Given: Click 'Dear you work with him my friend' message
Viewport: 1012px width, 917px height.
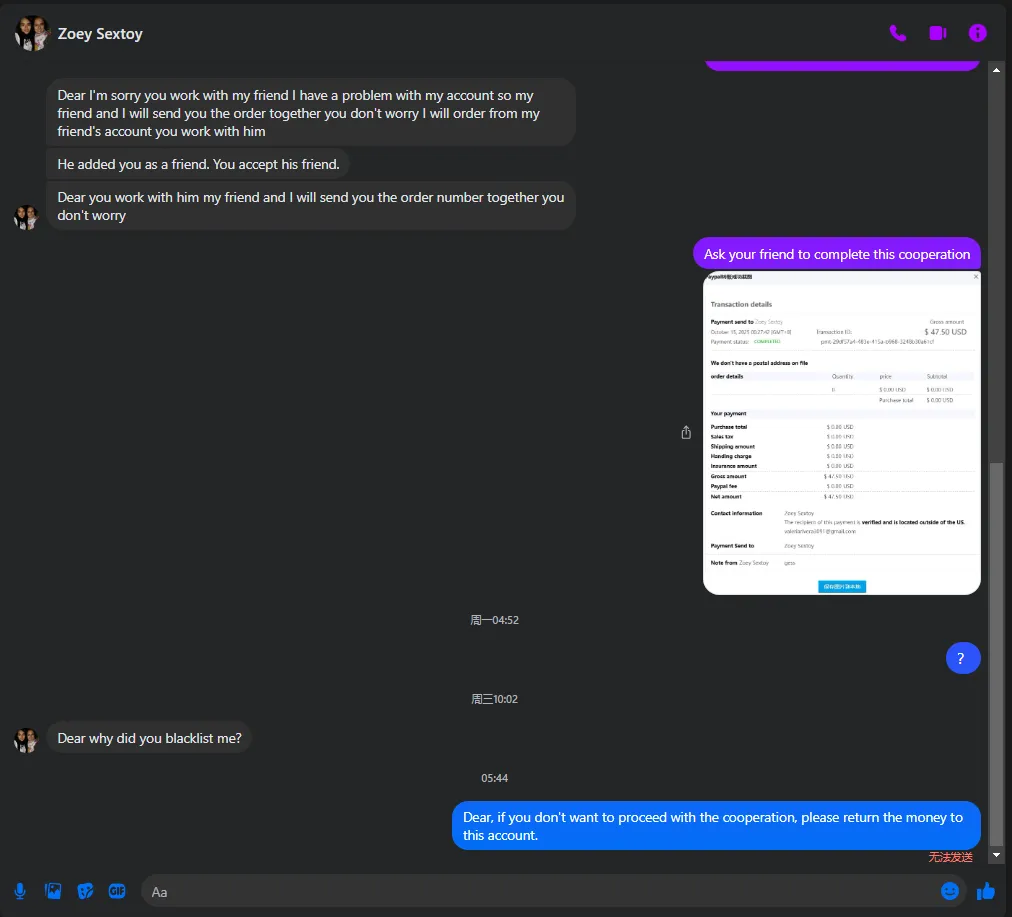Looking at the screenshot, I should coord(310,206).
